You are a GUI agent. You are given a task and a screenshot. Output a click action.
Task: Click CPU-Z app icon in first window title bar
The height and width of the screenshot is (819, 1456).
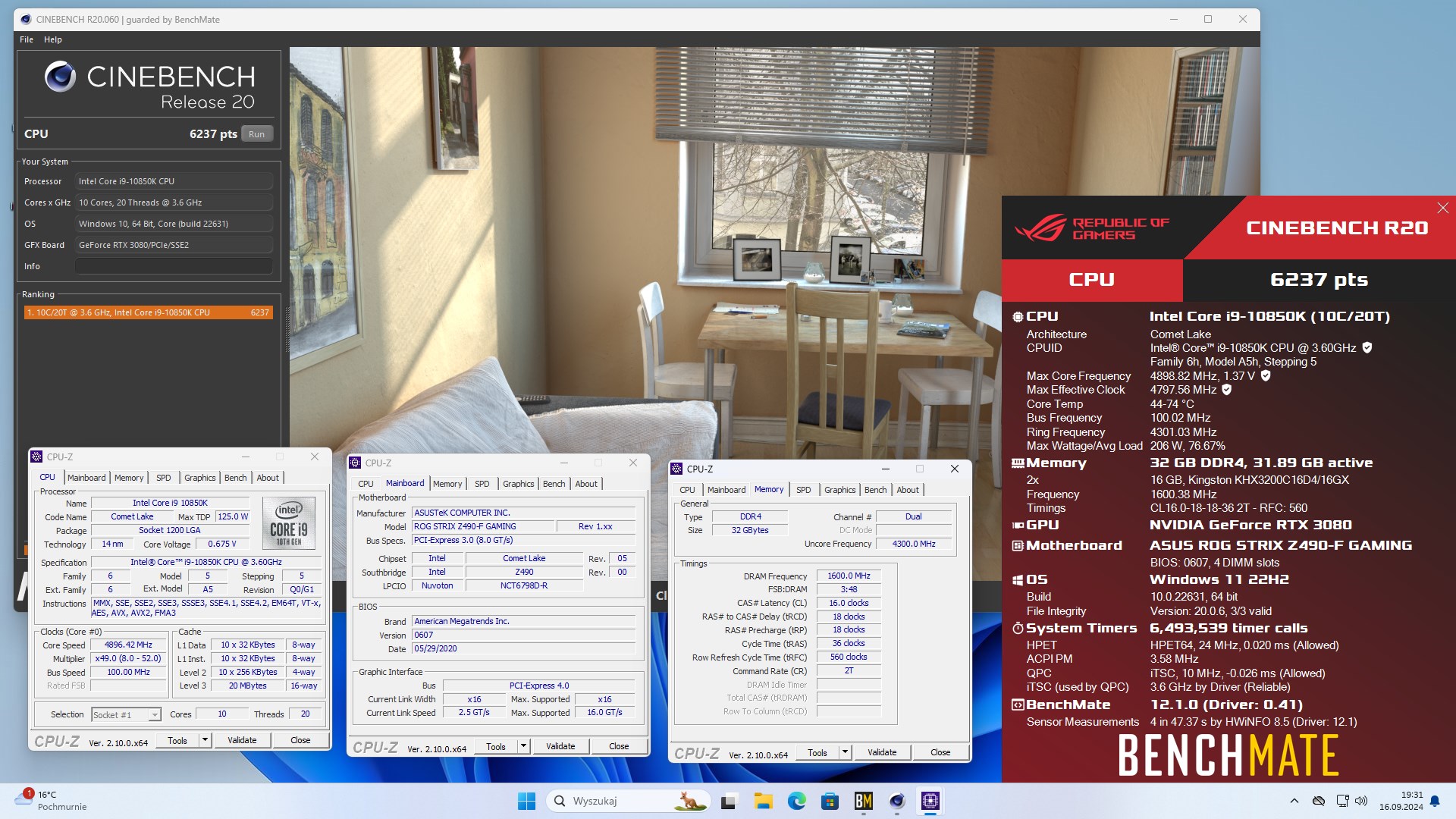[x=36, y=457]
